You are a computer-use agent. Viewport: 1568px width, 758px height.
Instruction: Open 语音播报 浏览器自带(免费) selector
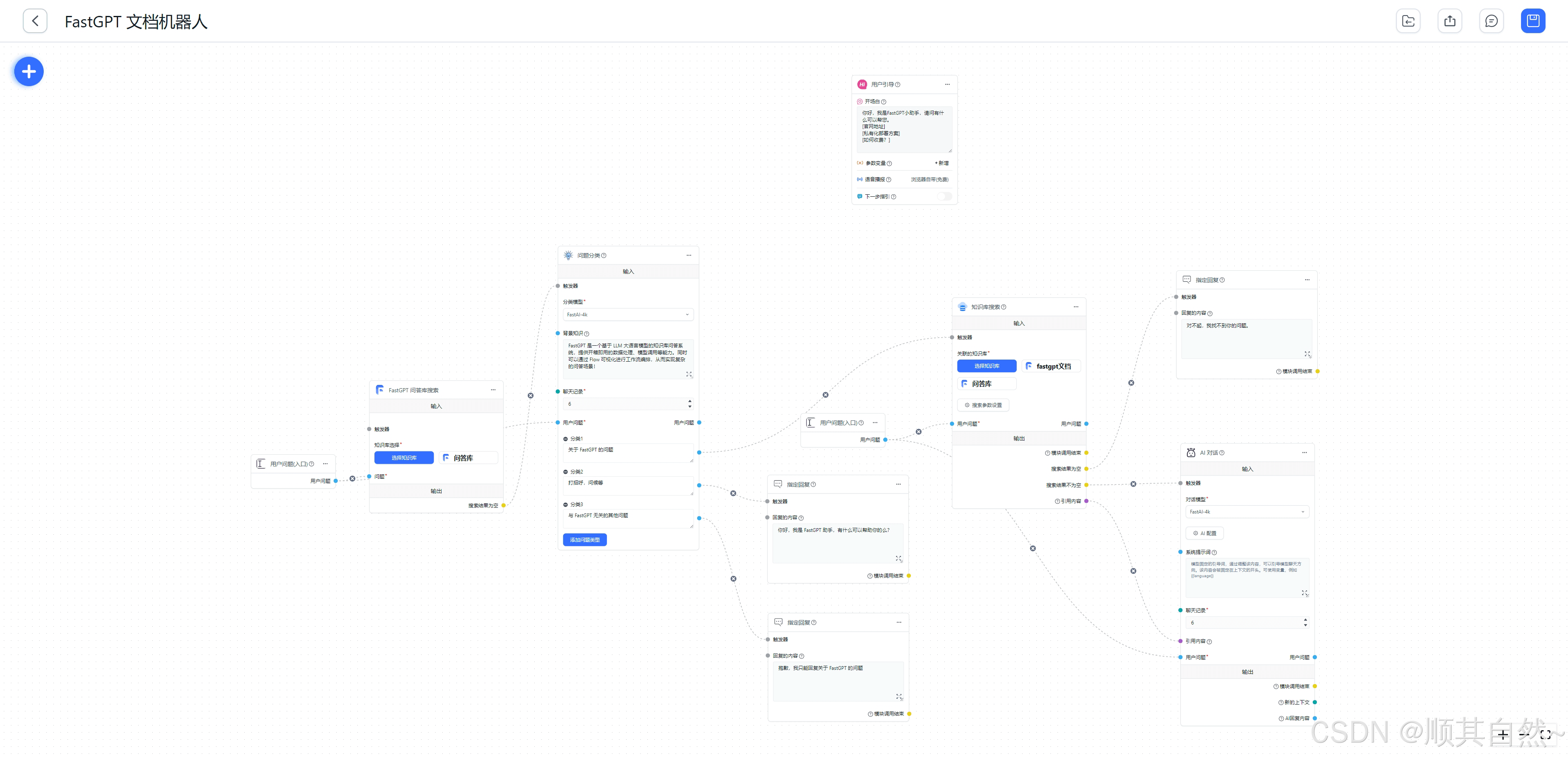[x=929, y=180]
